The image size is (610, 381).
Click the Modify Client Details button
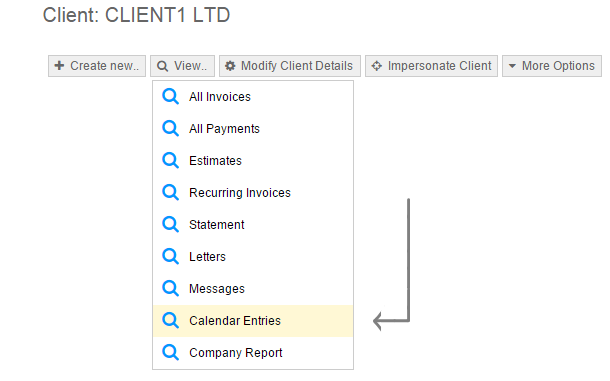click(290, 66)
